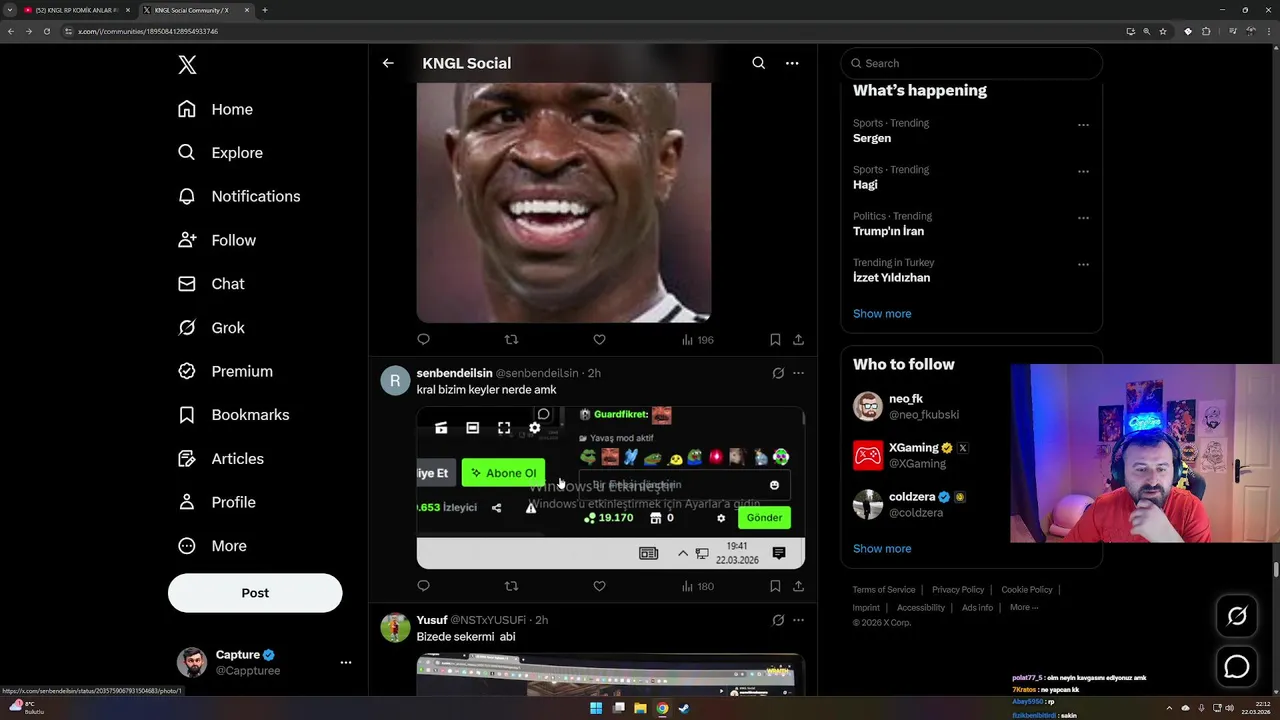This screenshot has width=1280, height=720.
Task: Like the post with 196 views
Action: [599, 340]
